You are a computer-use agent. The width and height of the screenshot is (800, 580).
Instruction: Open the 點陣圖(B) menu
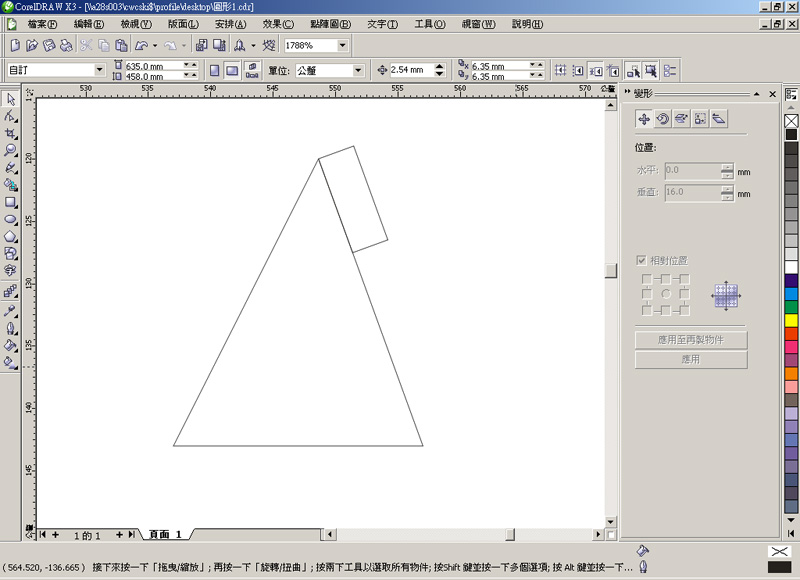click(x=331, y=24)
